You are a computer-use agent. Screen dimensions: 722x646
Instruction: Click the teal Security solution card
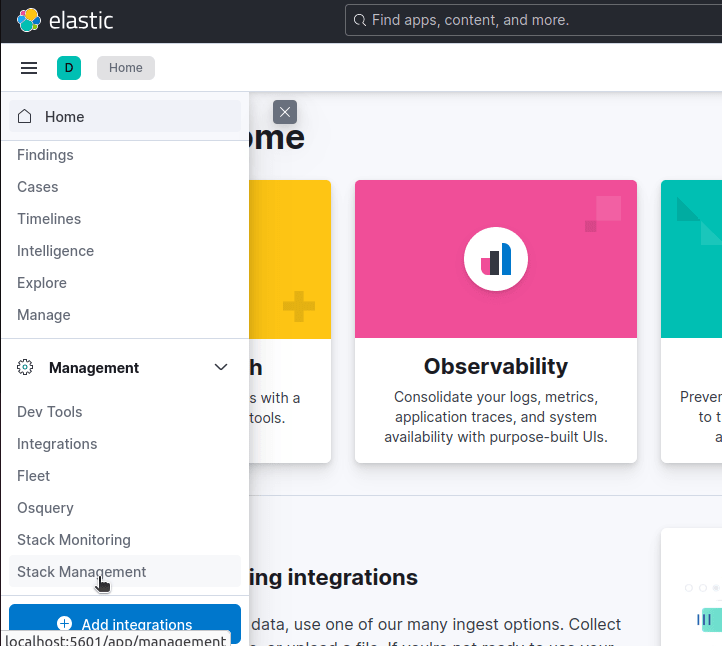(691, 321)
